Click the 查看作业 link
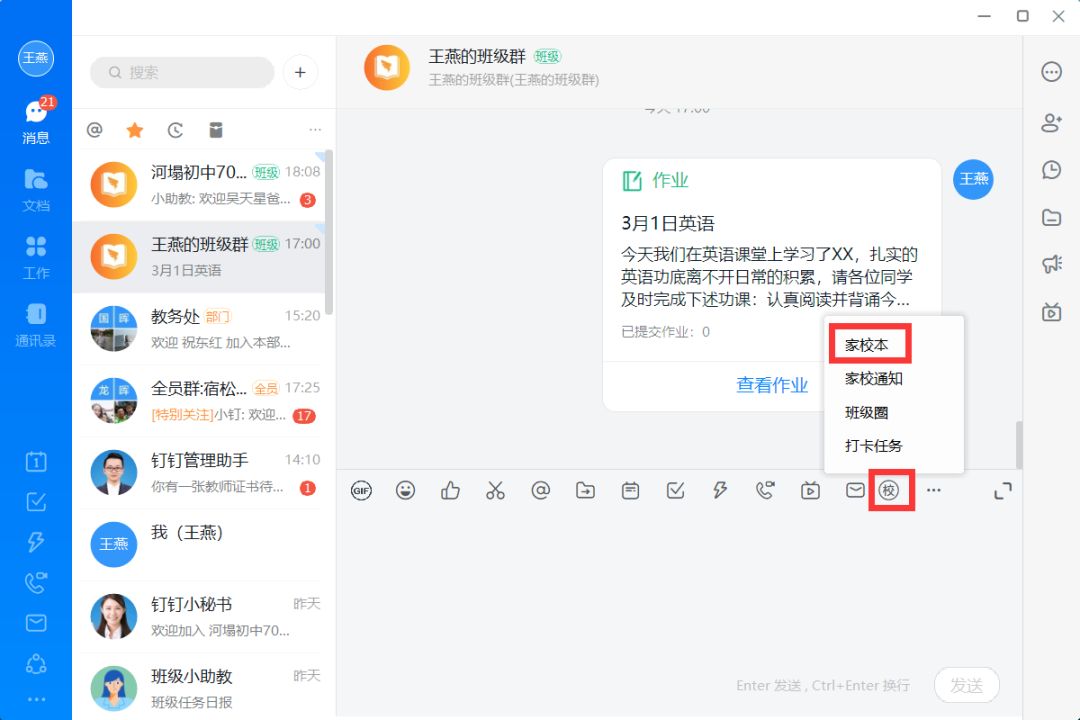 coord(772,385)
